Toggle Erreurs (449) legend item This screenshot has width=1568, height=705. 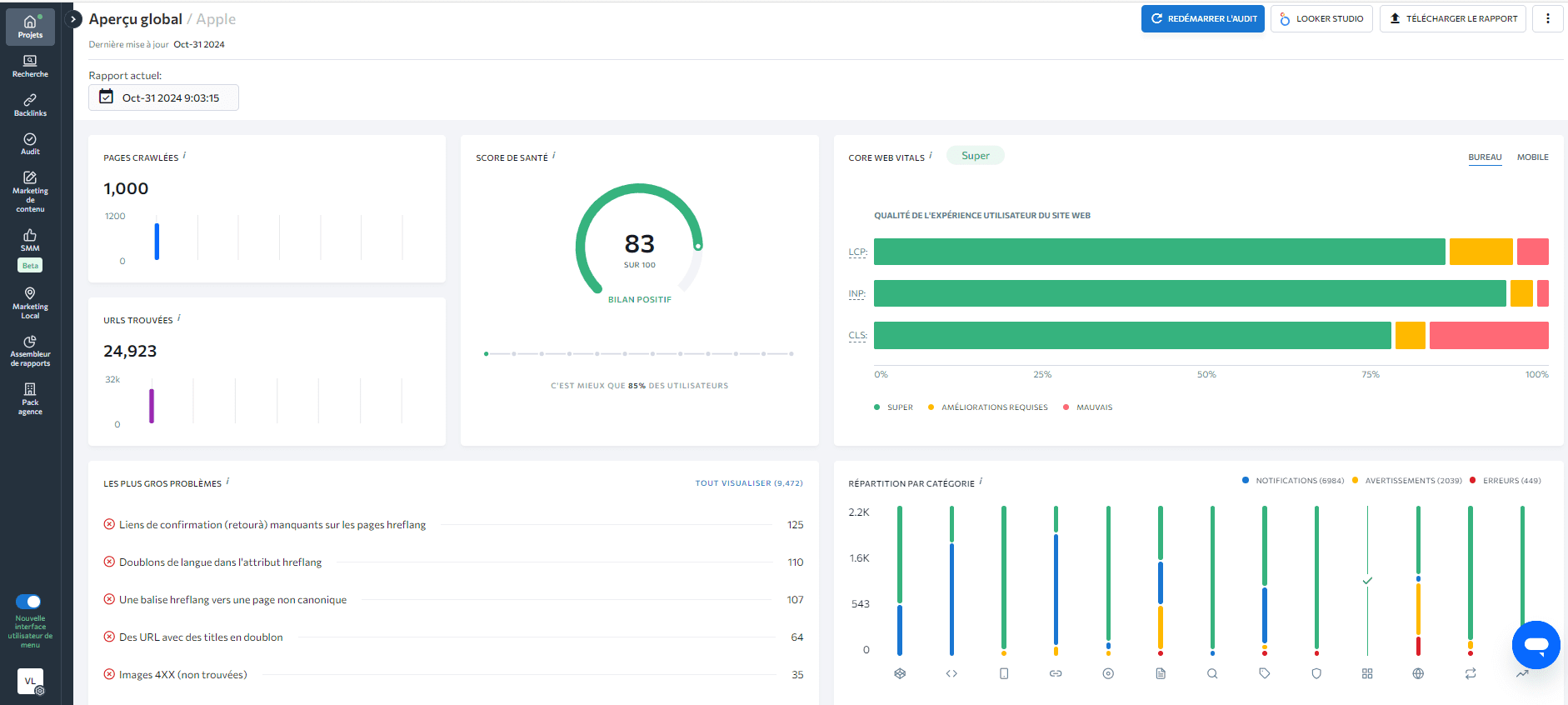click(x=1506, y=481)
